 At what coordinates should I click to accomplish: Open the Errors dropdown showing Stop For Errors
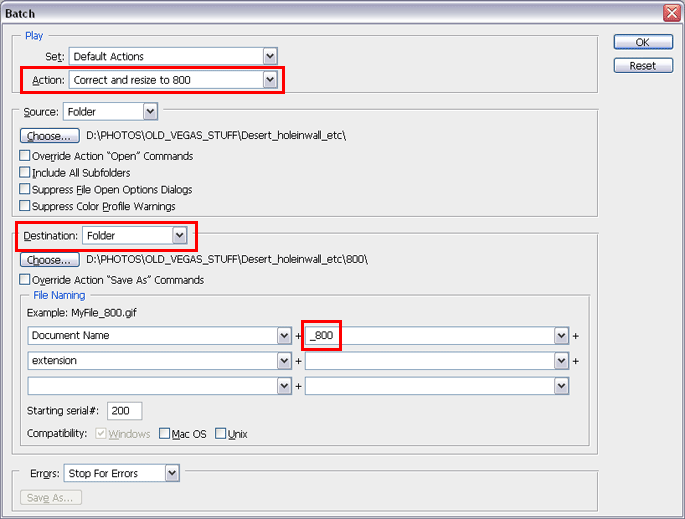172,473
